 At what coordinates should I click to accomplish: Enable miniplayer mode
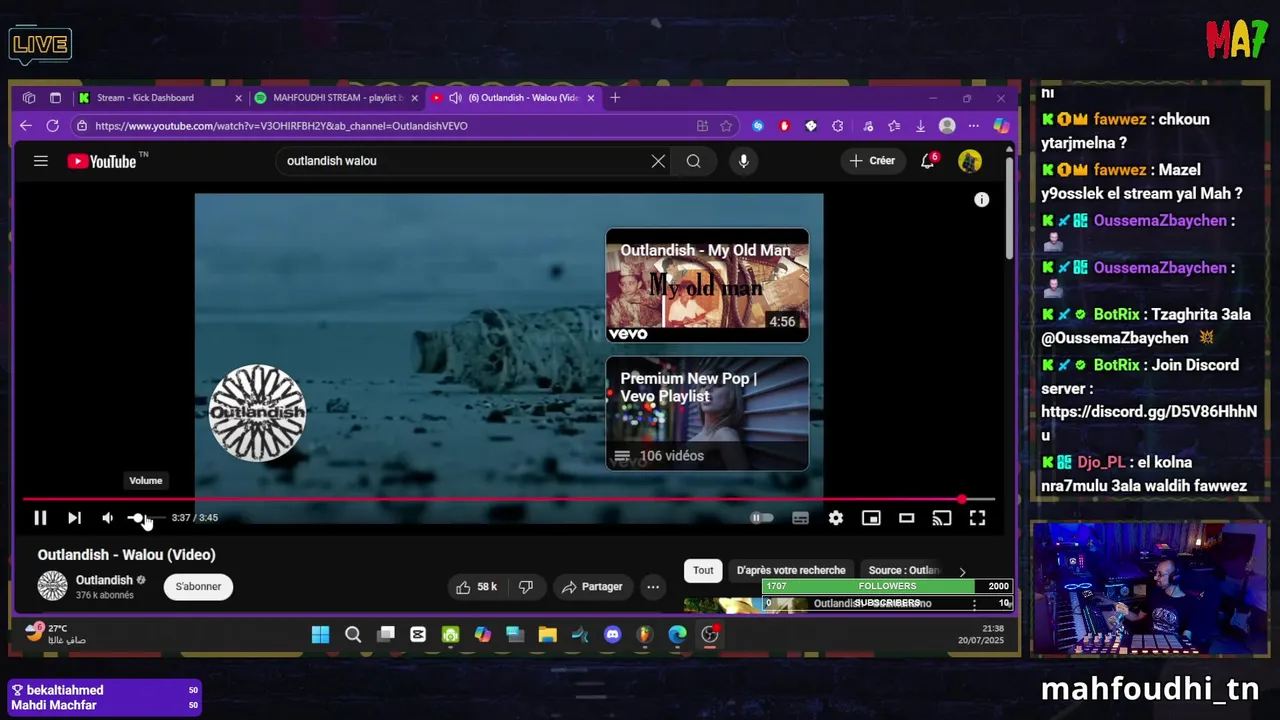point(871,518)
